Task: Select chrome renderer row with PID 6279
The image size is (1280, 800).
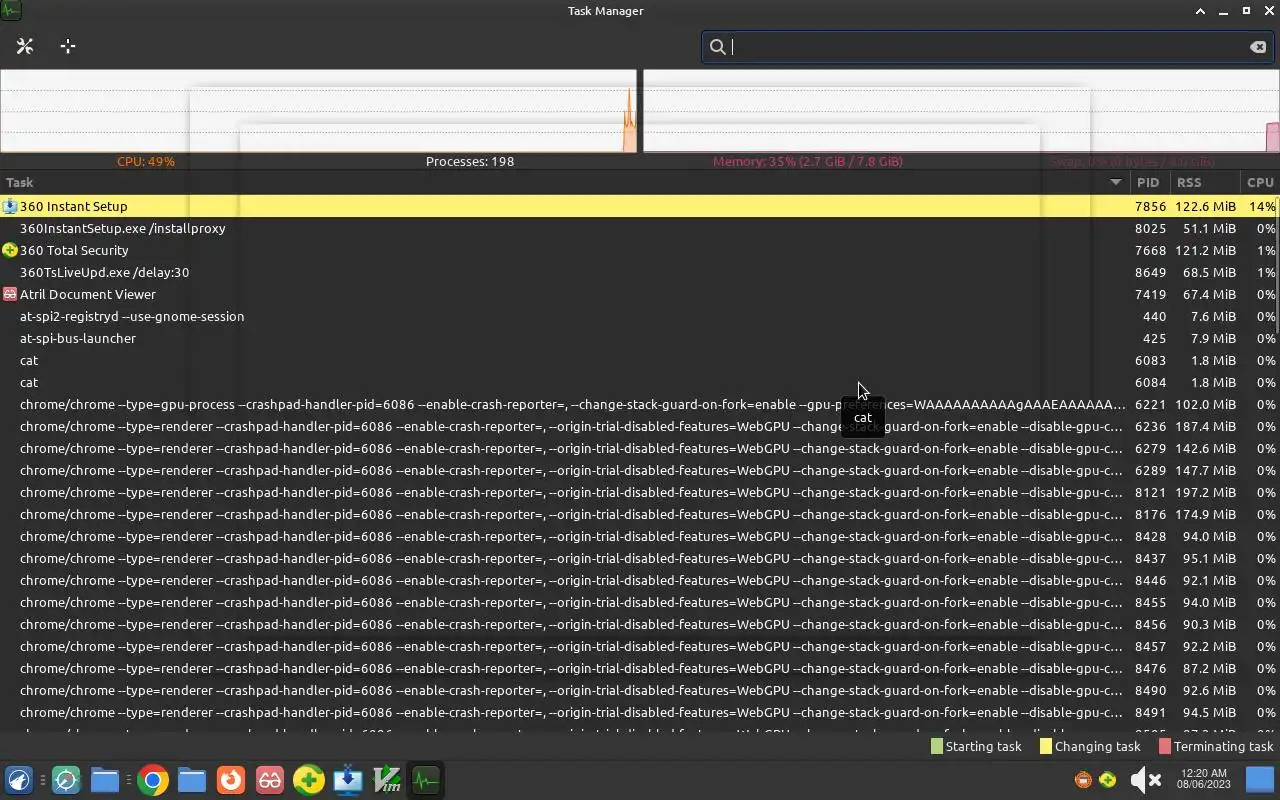Action: [640, 448]
